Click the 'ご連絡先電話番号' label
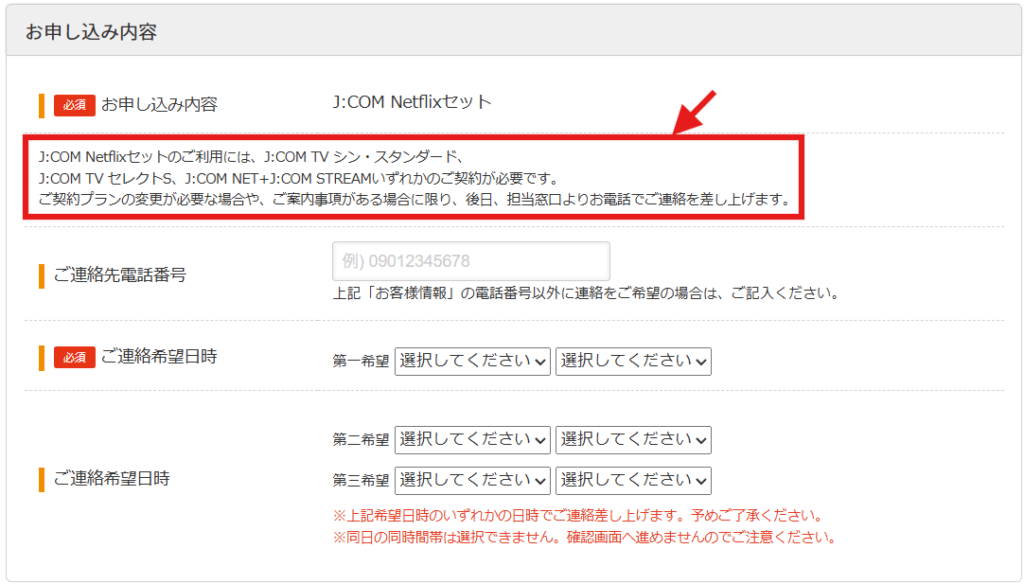The height and width of the screenshot is (584, 1024). point(120,275)
